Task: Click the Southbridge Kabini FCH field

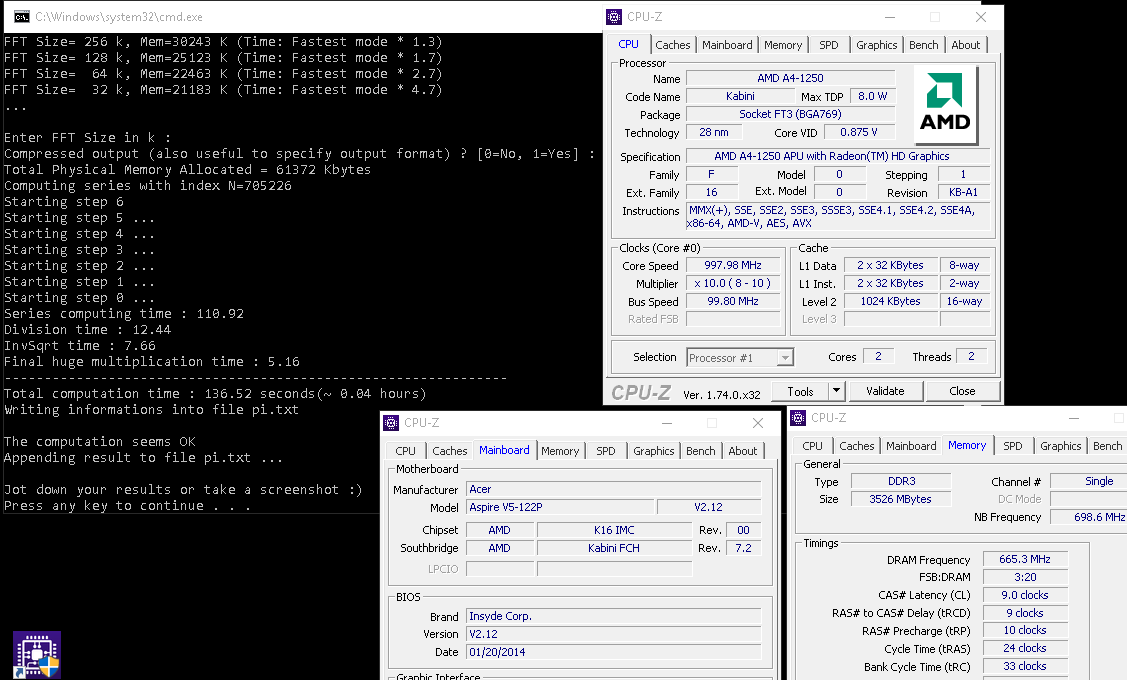Action: click(x=614, y=548)
